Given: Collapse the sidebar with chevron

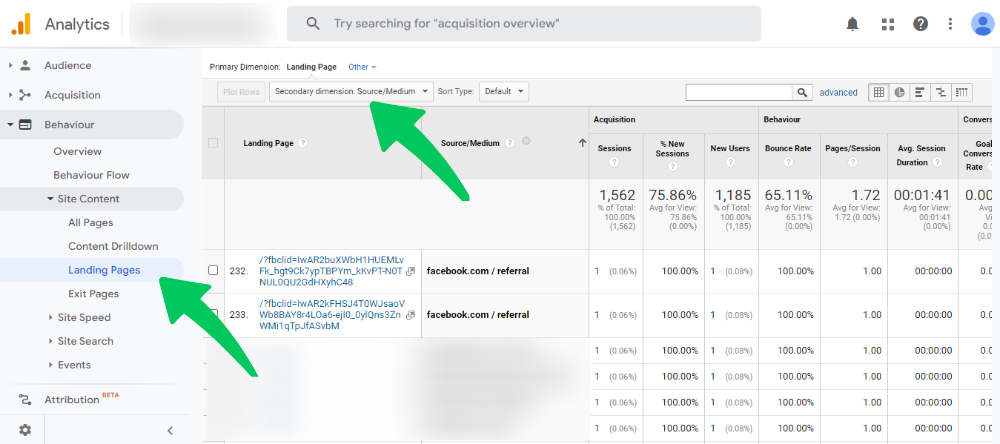Looking at the screenshot, I should click(170, 431).
